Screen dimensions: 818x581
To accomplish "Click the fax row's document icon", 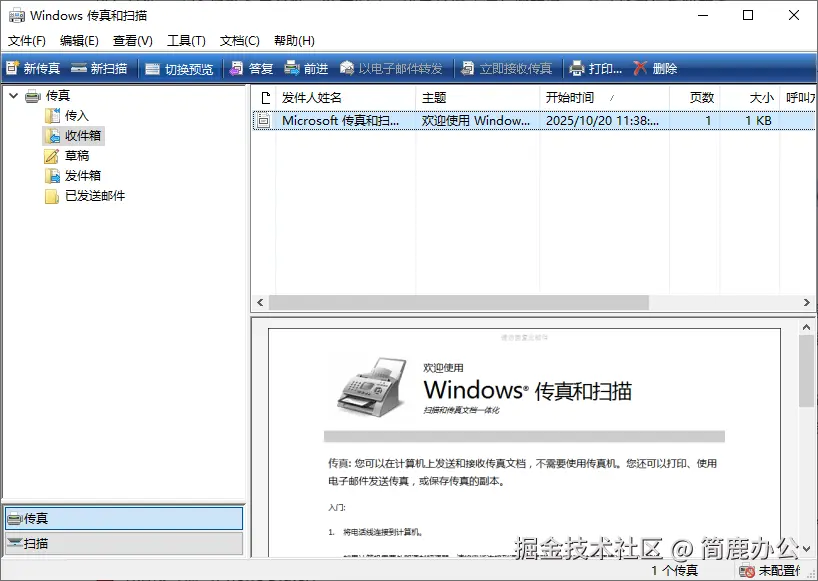I will [264, 120].
